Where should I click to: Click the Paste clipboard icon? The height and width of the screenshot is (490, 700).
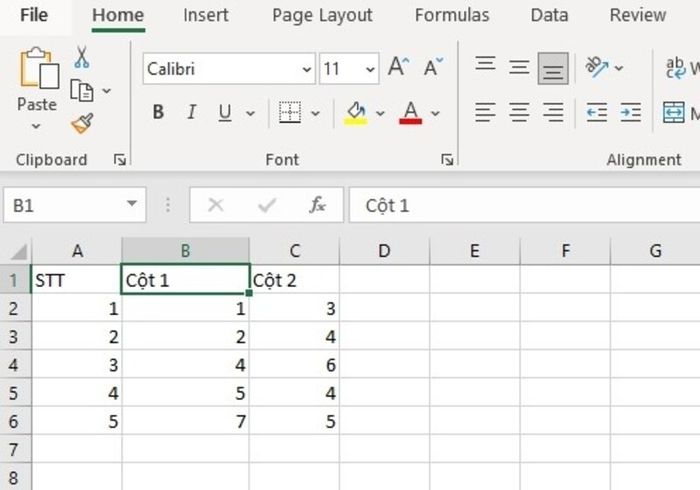pyautogui.click(x=38, y=68)
